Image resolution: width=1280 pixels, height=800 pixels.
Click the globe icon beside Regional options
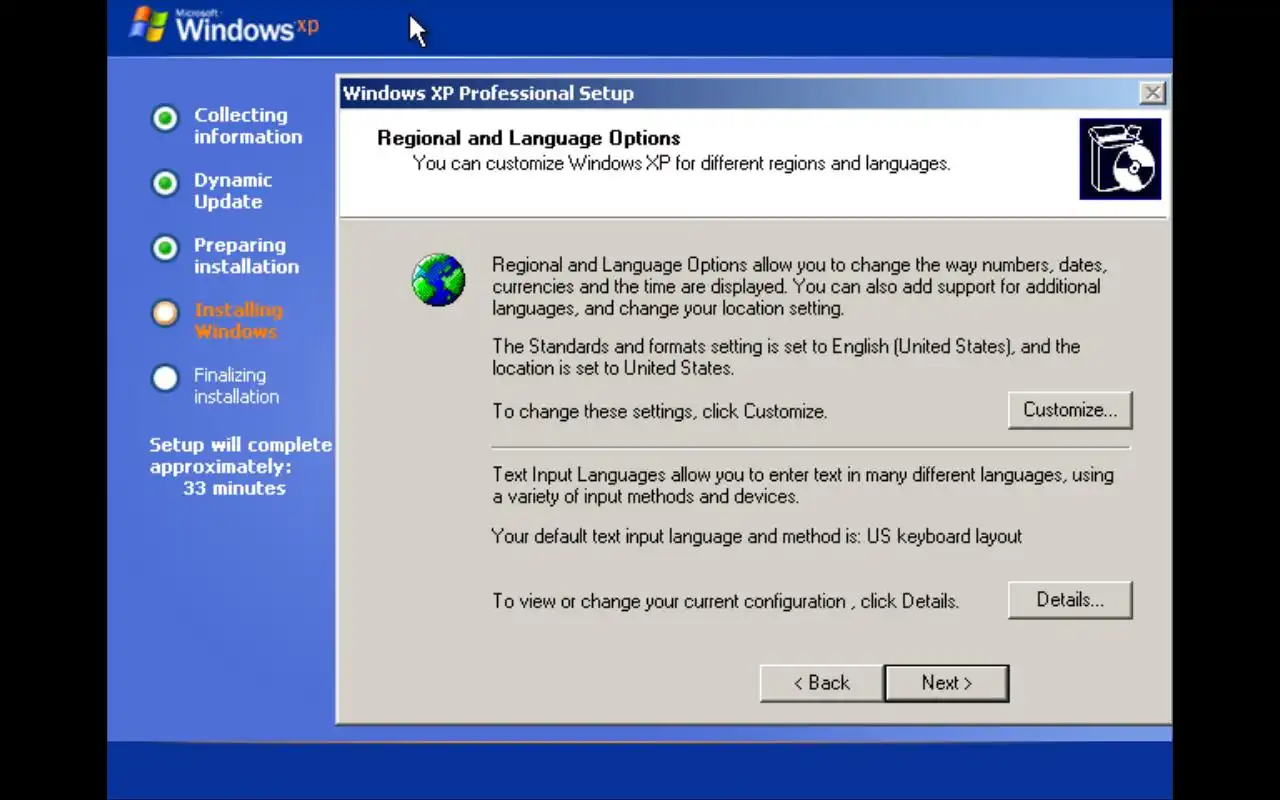(x=438, y=279)
